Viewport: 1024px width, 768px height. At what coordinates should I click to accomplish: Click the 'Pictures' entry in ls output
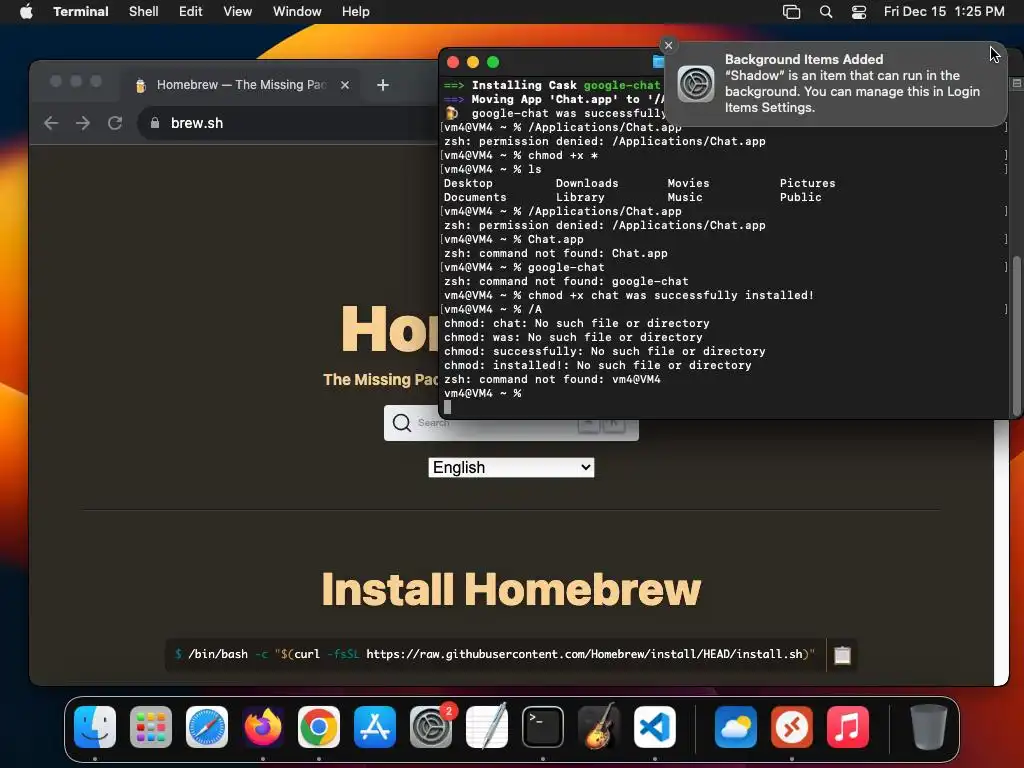(807, 184)
